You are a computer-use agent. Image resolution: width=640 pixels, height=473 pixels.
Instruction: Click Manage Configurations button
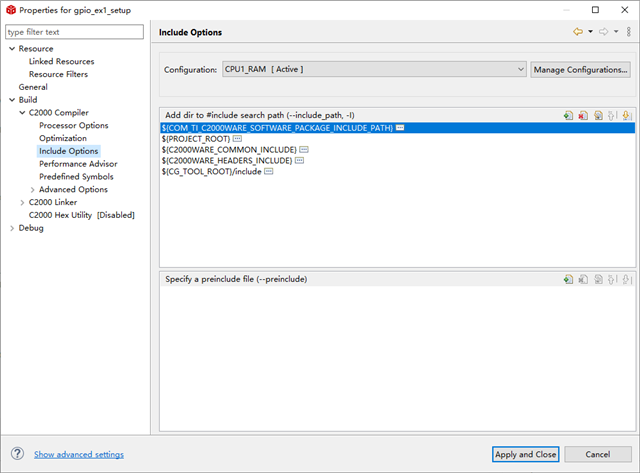581,69
